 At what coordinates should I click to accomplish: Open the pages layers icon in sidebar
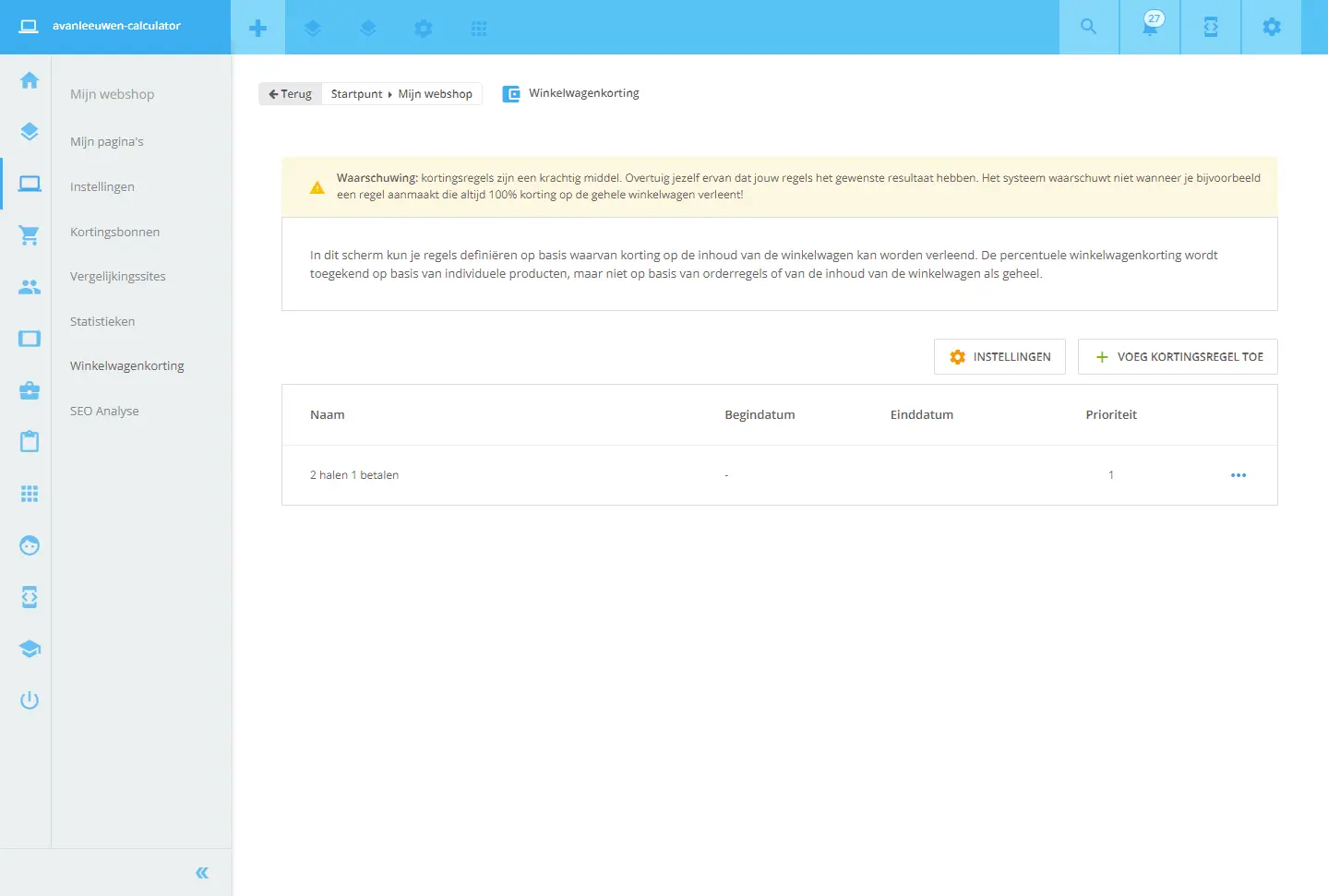click(30, 132)
